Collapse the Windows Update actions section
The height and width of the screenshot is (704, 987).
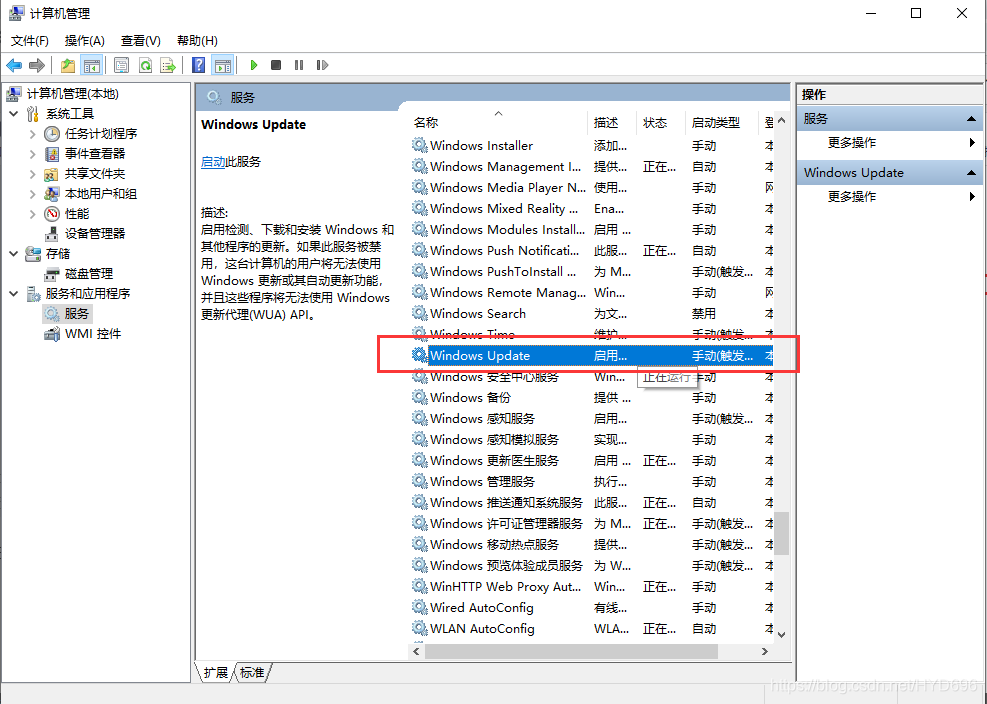coord(971,173)
